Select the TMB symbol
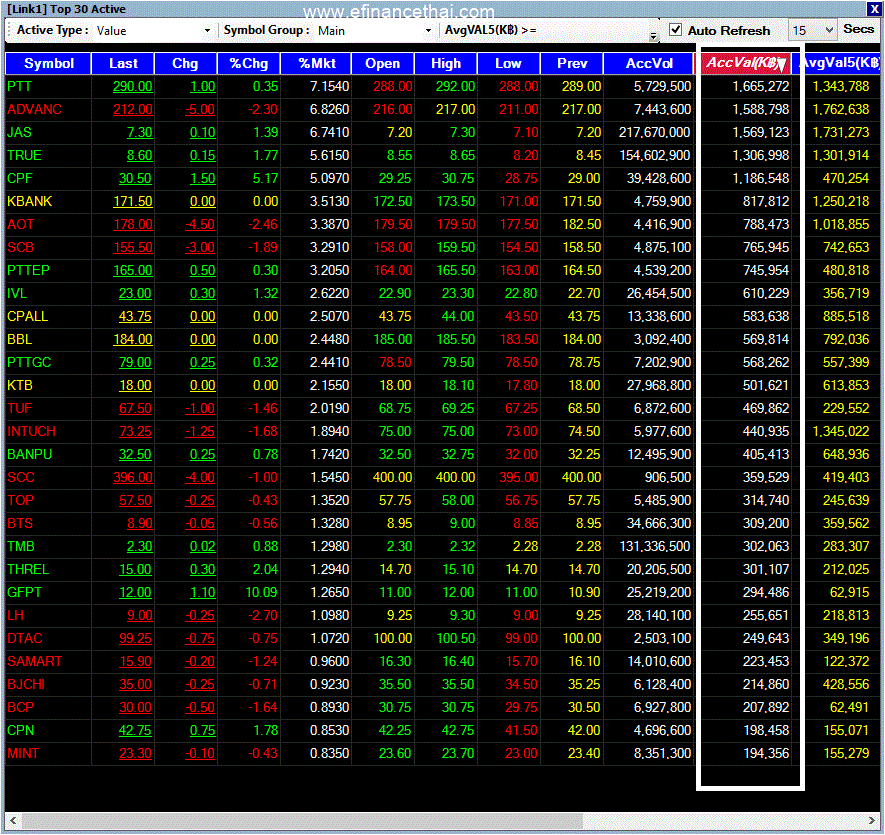Image resolution: width=885 pixels, height=835 pixels. coord(21,547)
